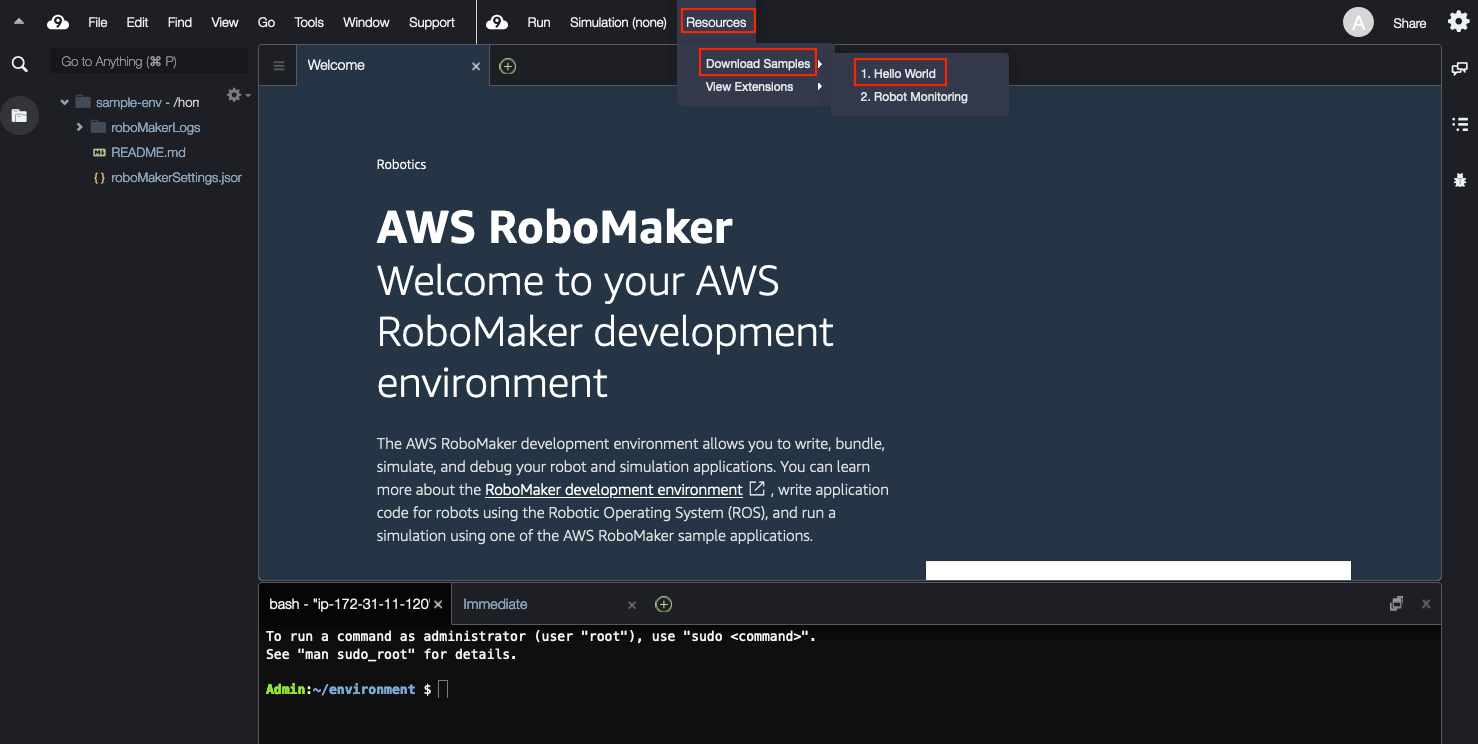Open the Outline panel icon
Screen dimensions: 1478x744
(1460, 124)
